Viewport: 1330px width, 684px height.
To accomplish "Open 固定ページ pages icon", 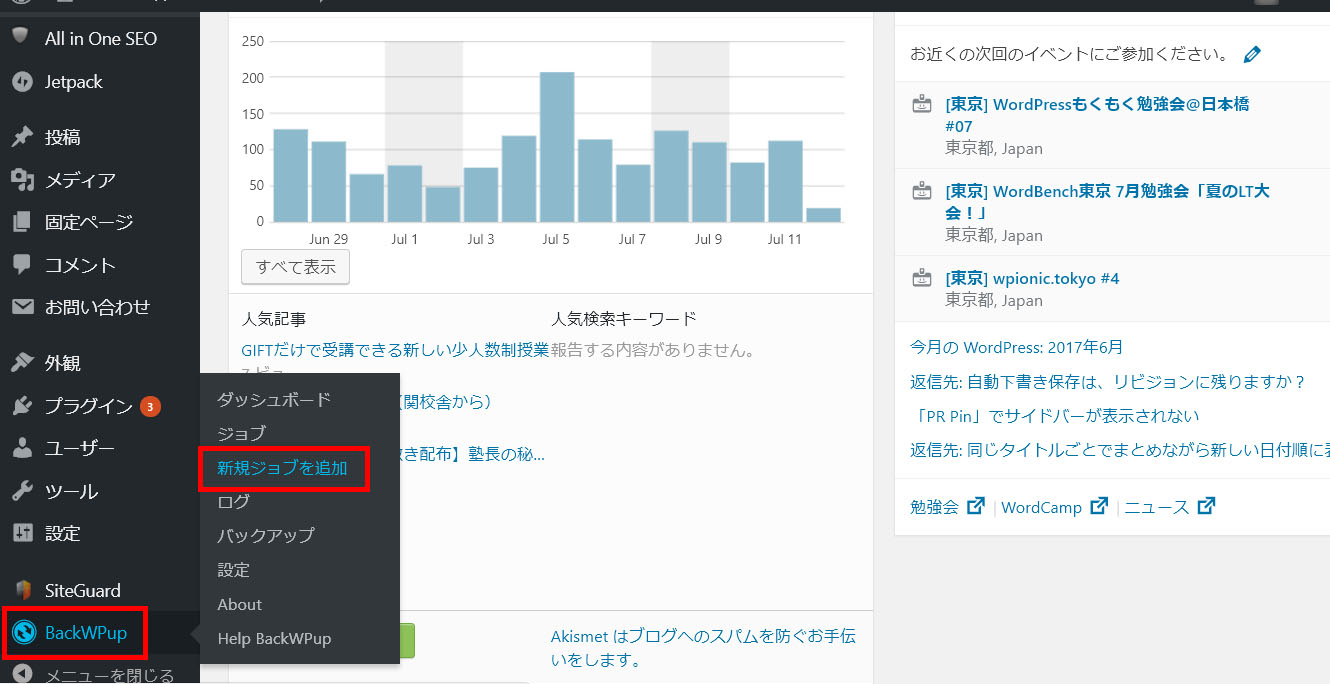I will (x=21, y=222).
